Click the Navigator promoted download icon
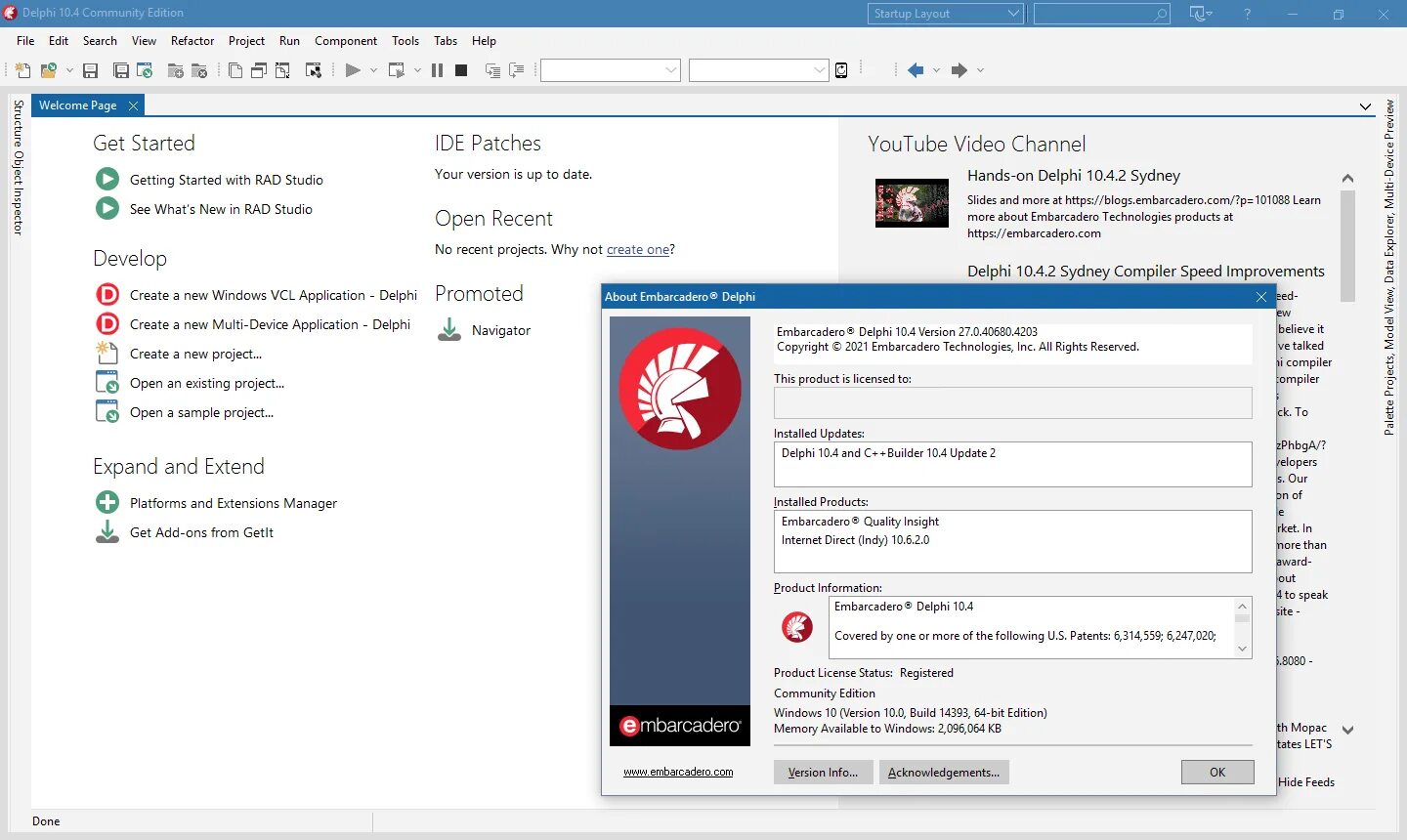The height and width of the screenshot is (840, 1407). tap(449, 330)
